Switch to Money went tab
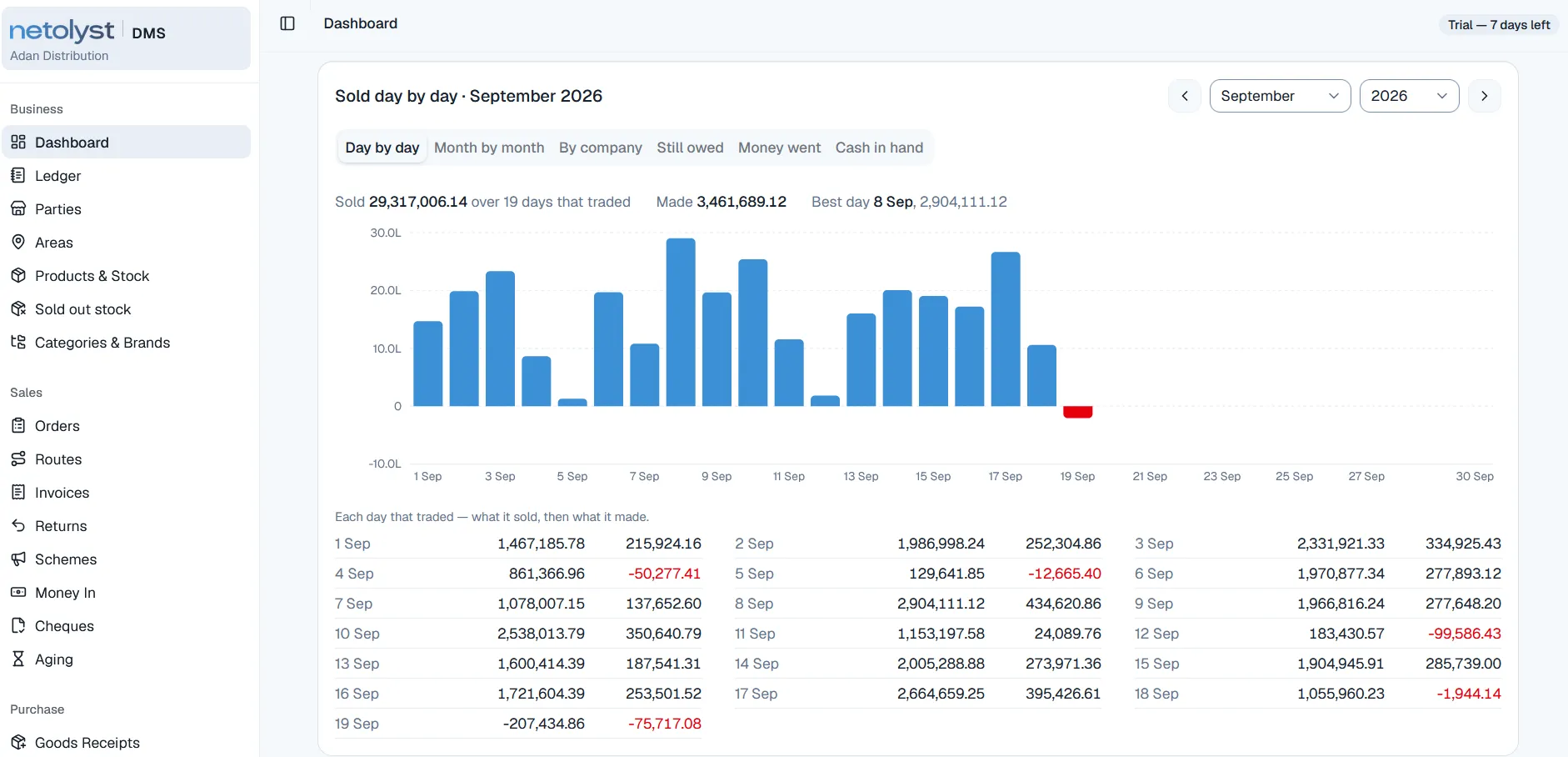 779,148
